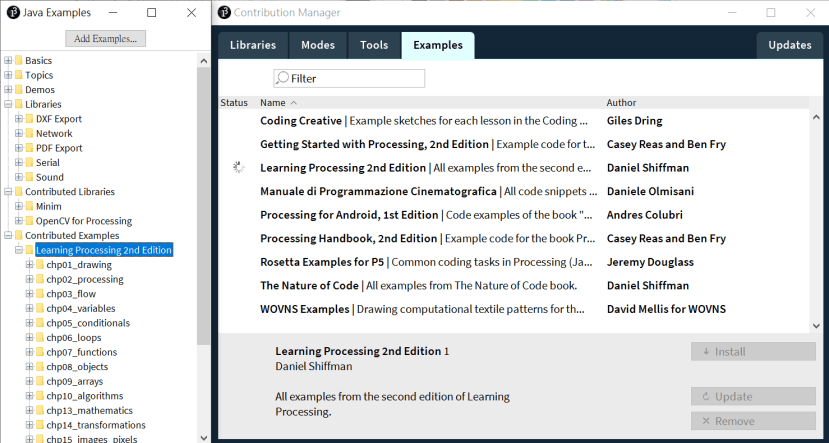
Task: Switch to the Libraries tab
Action: click(253, 45)
